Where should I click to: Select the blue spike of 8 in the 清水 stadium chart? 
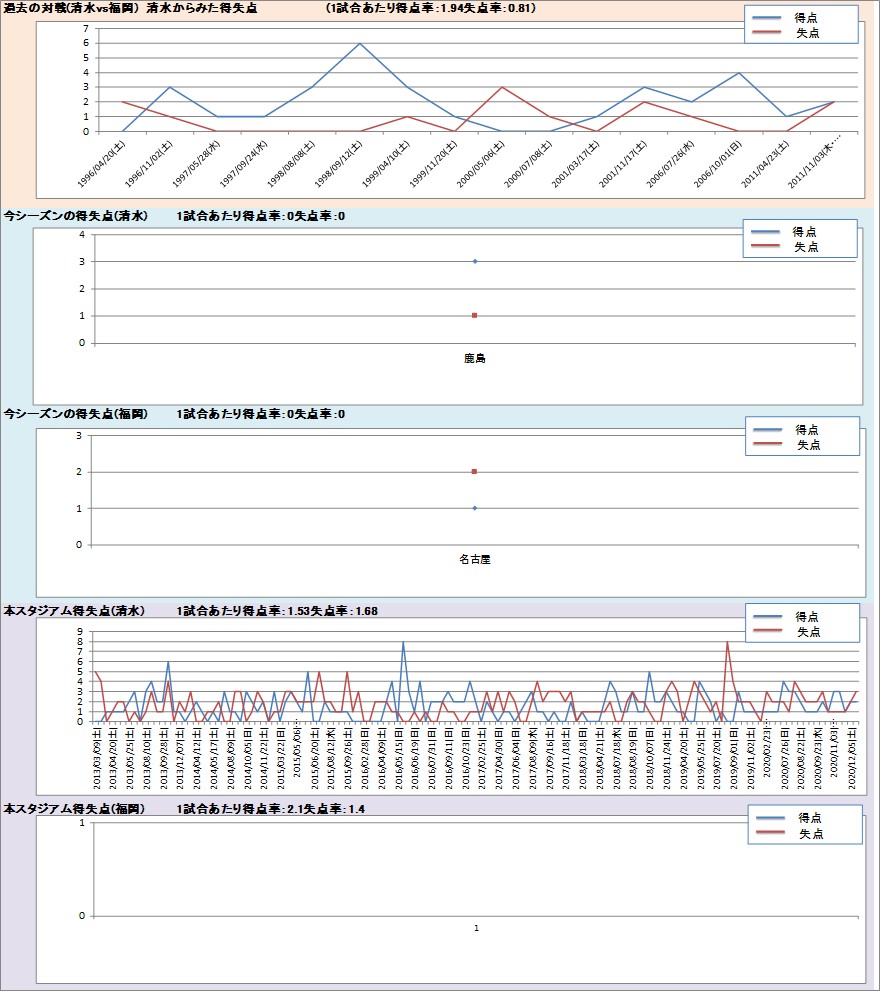[x=403, y=642]
